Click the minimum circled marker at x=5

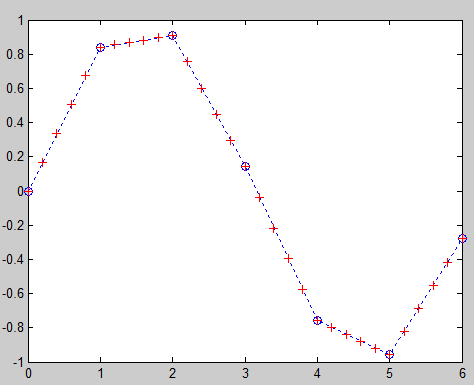click(389, 354)
